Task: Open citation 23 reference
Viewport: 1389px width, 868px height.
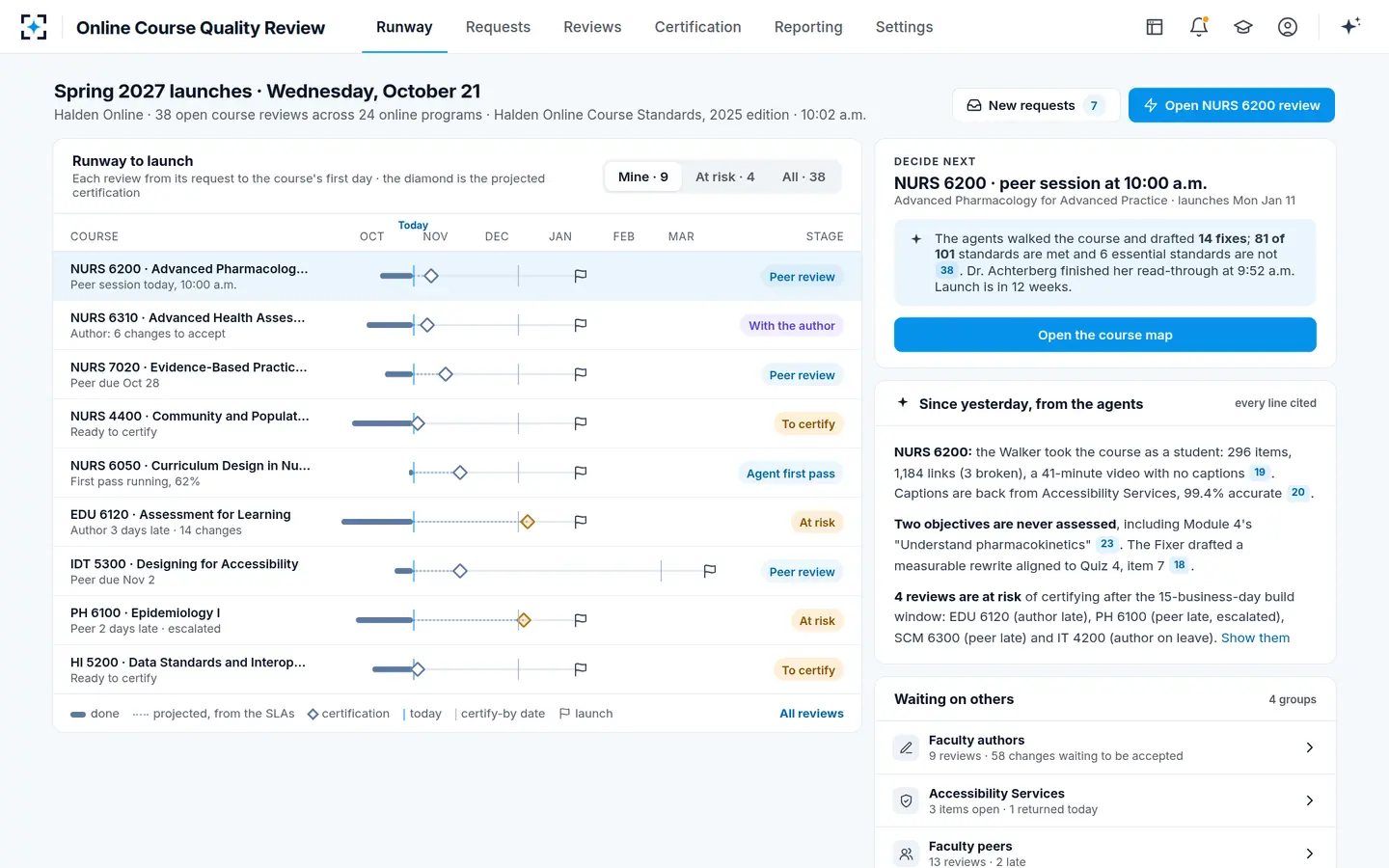Action: (1107, 544)
